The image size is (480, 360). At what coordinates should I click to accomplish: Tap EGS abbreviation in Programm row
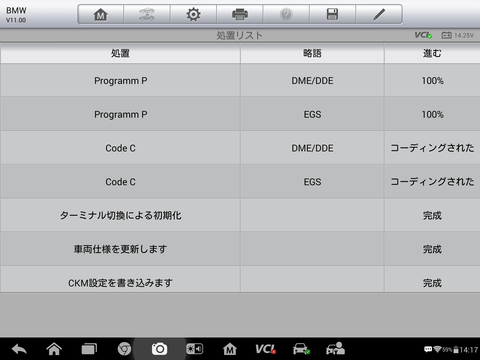point(312,114)
